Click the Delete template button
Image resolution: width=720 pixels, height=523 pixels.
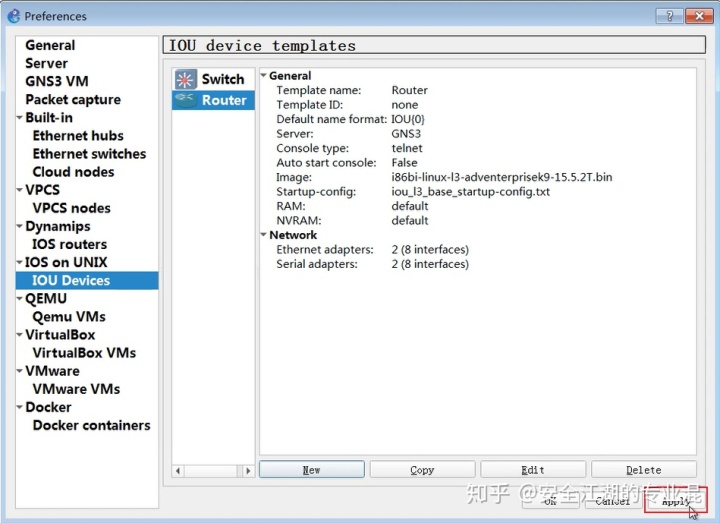(x=644, y=470)
